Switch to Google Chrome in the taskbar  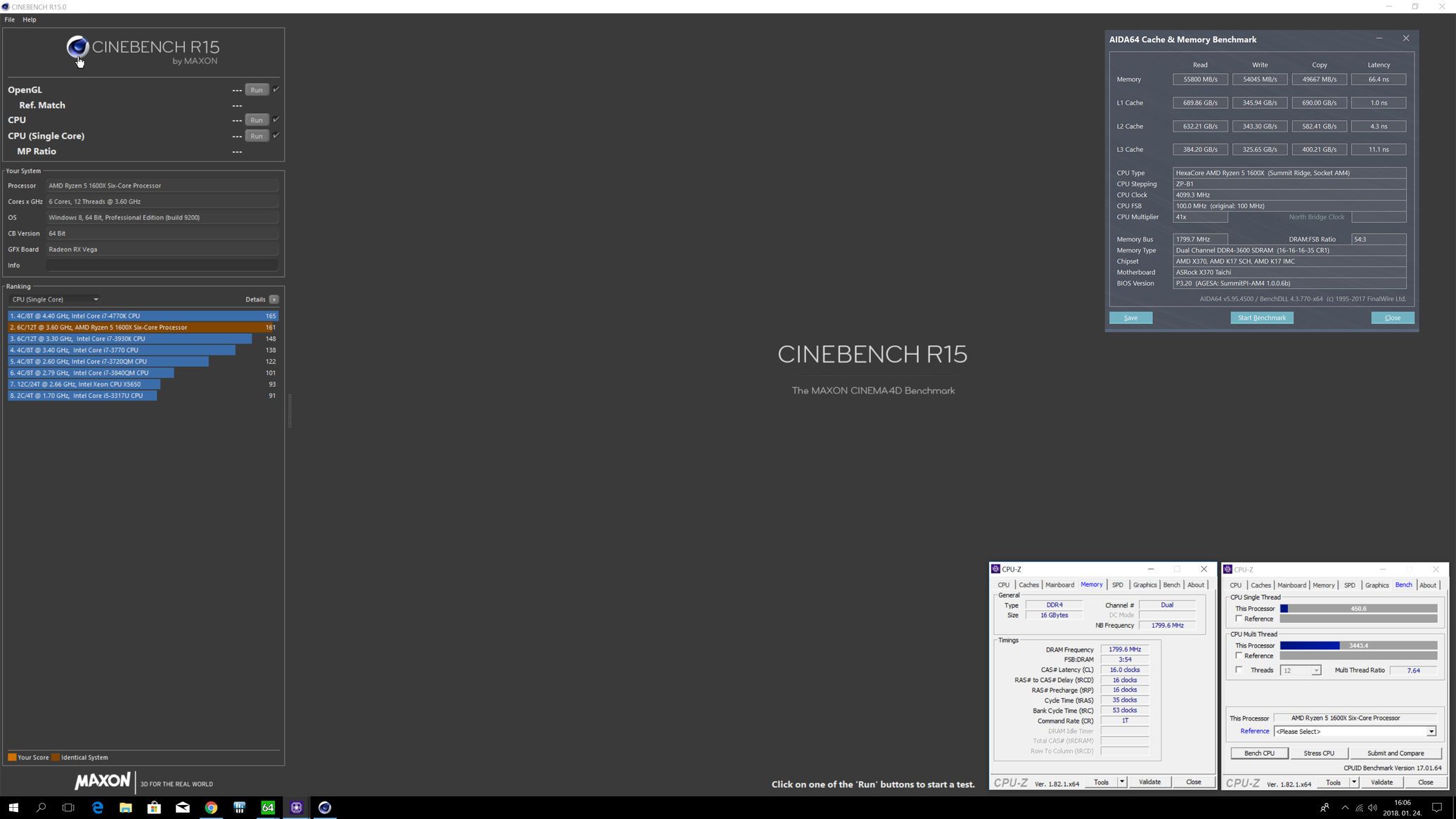pos(211,808)
